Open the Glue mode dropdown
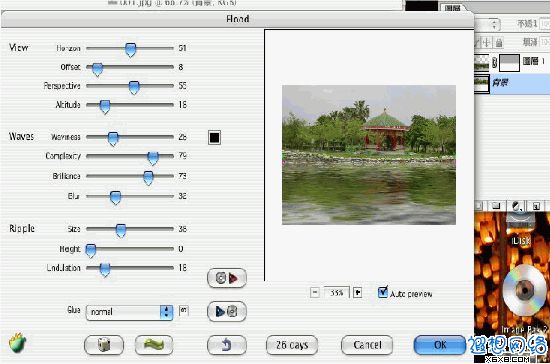The height and width of the screenshot is (364, 550). click(129, 312)
